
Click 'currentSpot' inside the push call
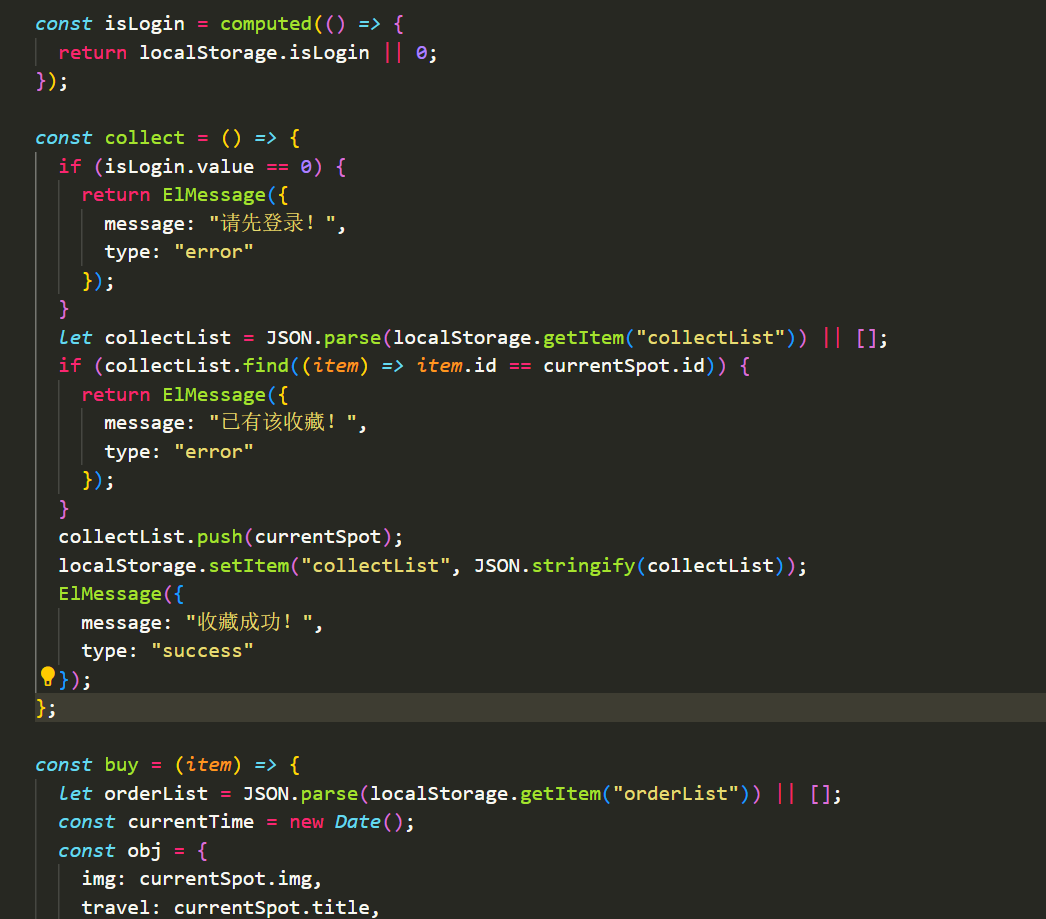point(318,537)
